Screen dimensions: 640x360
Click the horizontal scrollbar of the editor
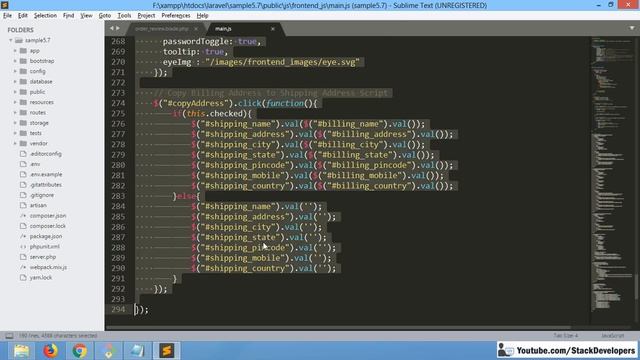point(338,327)
